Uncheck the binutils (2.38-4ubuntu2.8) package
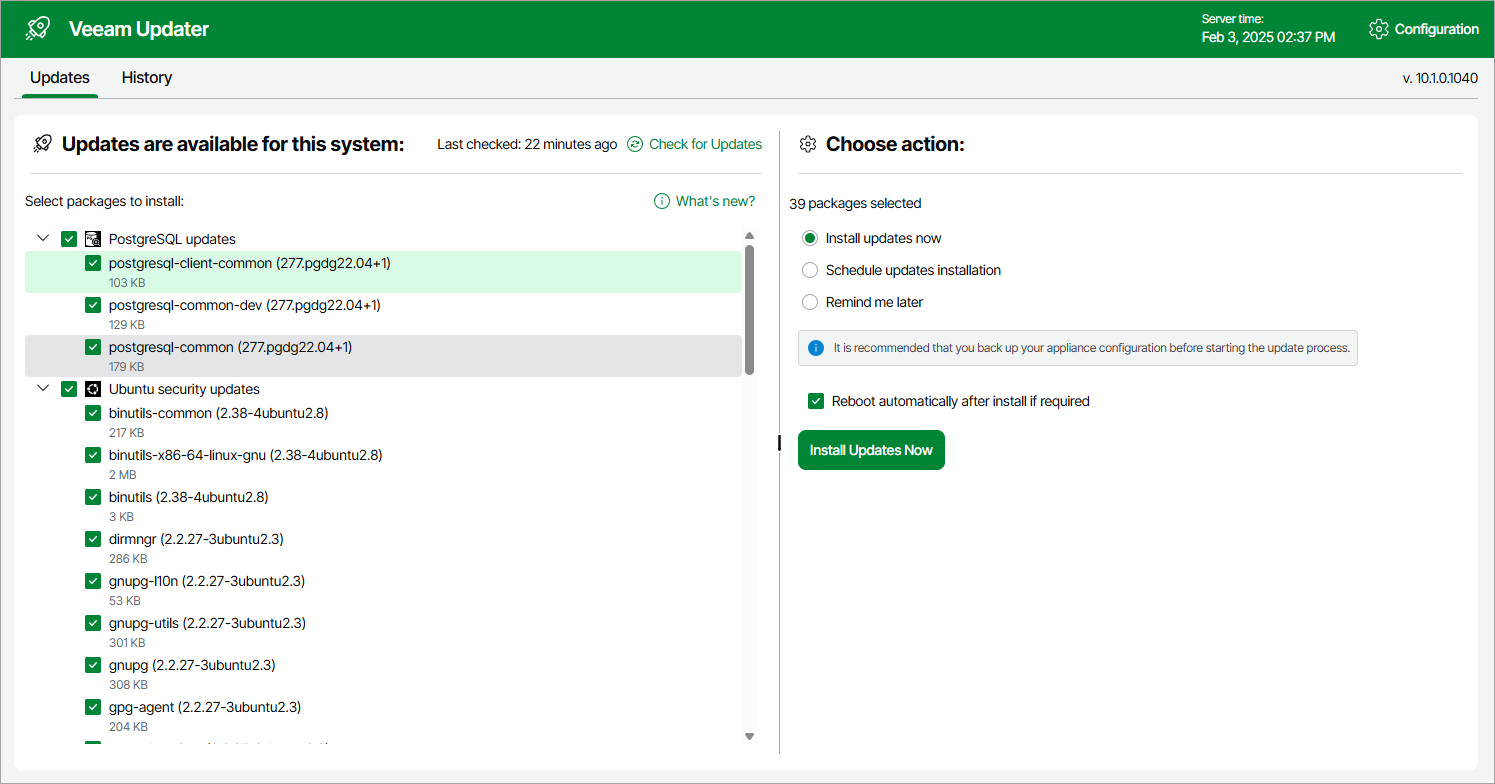Viewport: 1495px width, 784px height. coord(93,497)
